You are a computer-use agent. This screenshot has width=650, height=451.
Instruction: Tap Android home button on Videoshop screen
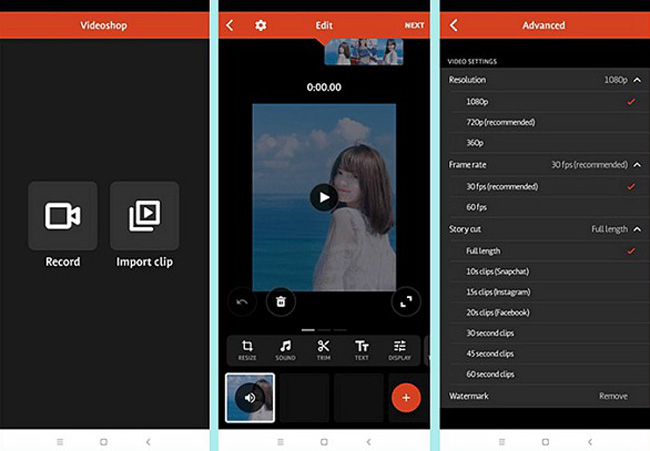point(104,442)
